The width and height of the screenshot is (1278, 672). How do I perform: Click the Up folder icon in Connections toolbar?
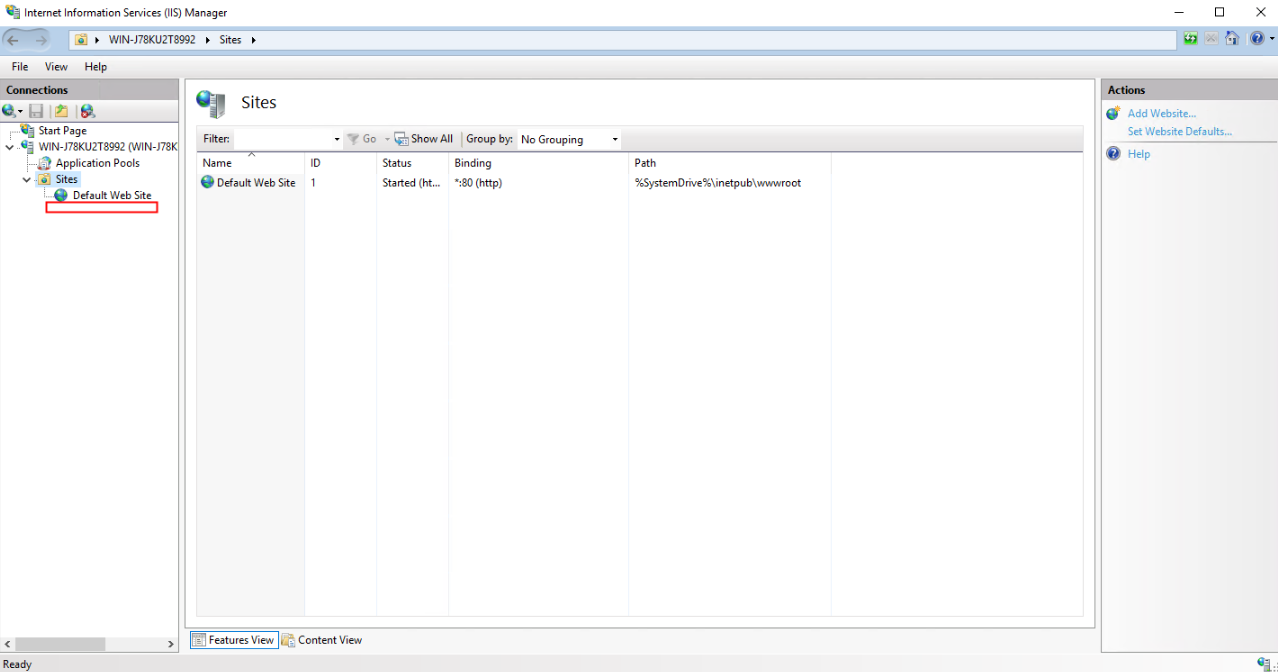[x=62, y=111]
